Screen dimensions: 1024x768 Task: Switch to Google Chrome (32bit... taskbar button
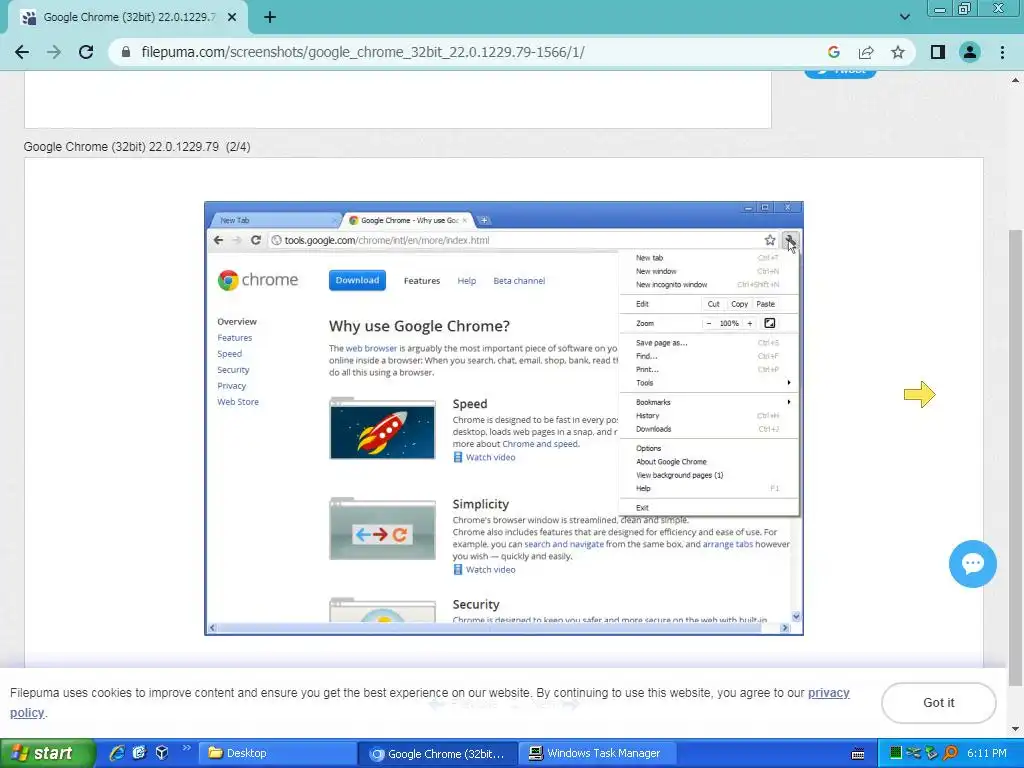coord(438,754)
